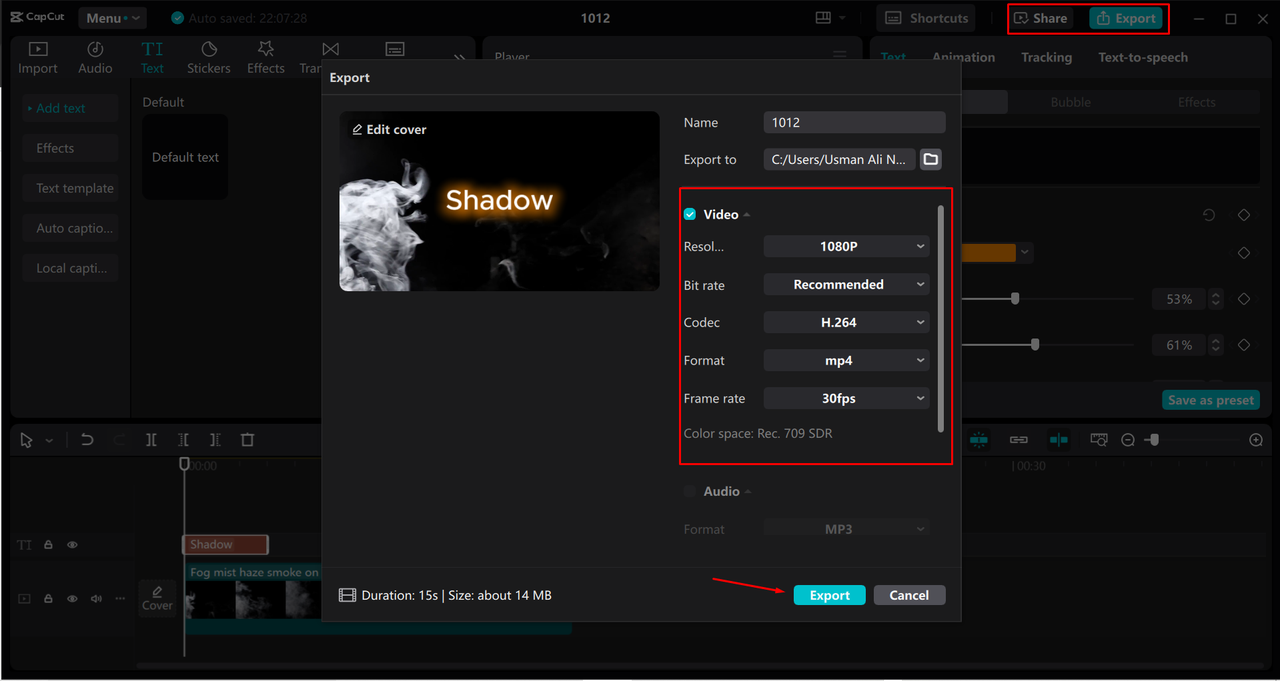Click the folder icon next to Export to path

[931, 159]
